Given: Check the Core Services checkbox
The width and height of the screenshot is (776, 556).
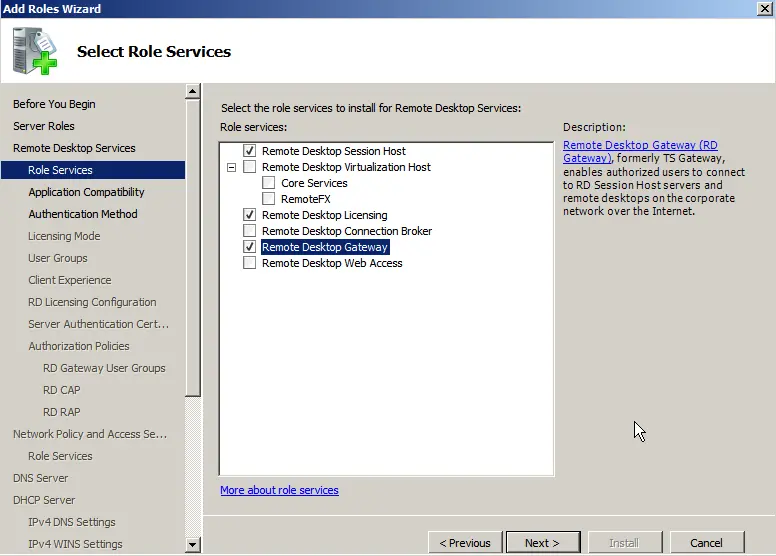Looking at the screenshot, I should (268, 183).
